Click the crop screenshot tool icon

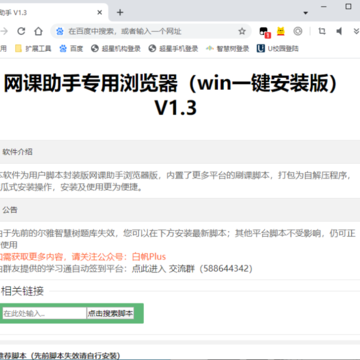pyautogui.click(x=322, y=31)
